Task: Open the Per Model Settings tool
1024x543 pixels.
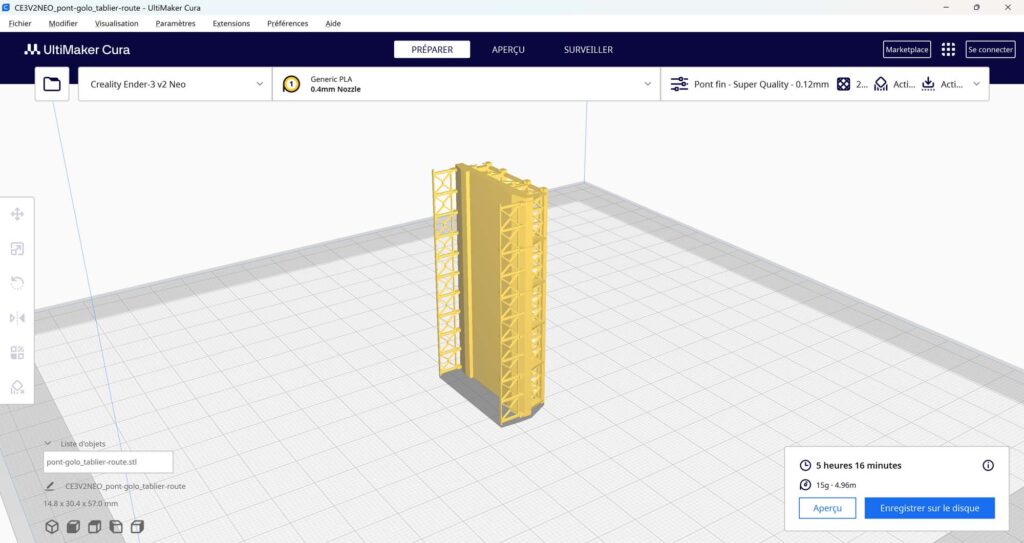Action: click(x=17, y=353)
